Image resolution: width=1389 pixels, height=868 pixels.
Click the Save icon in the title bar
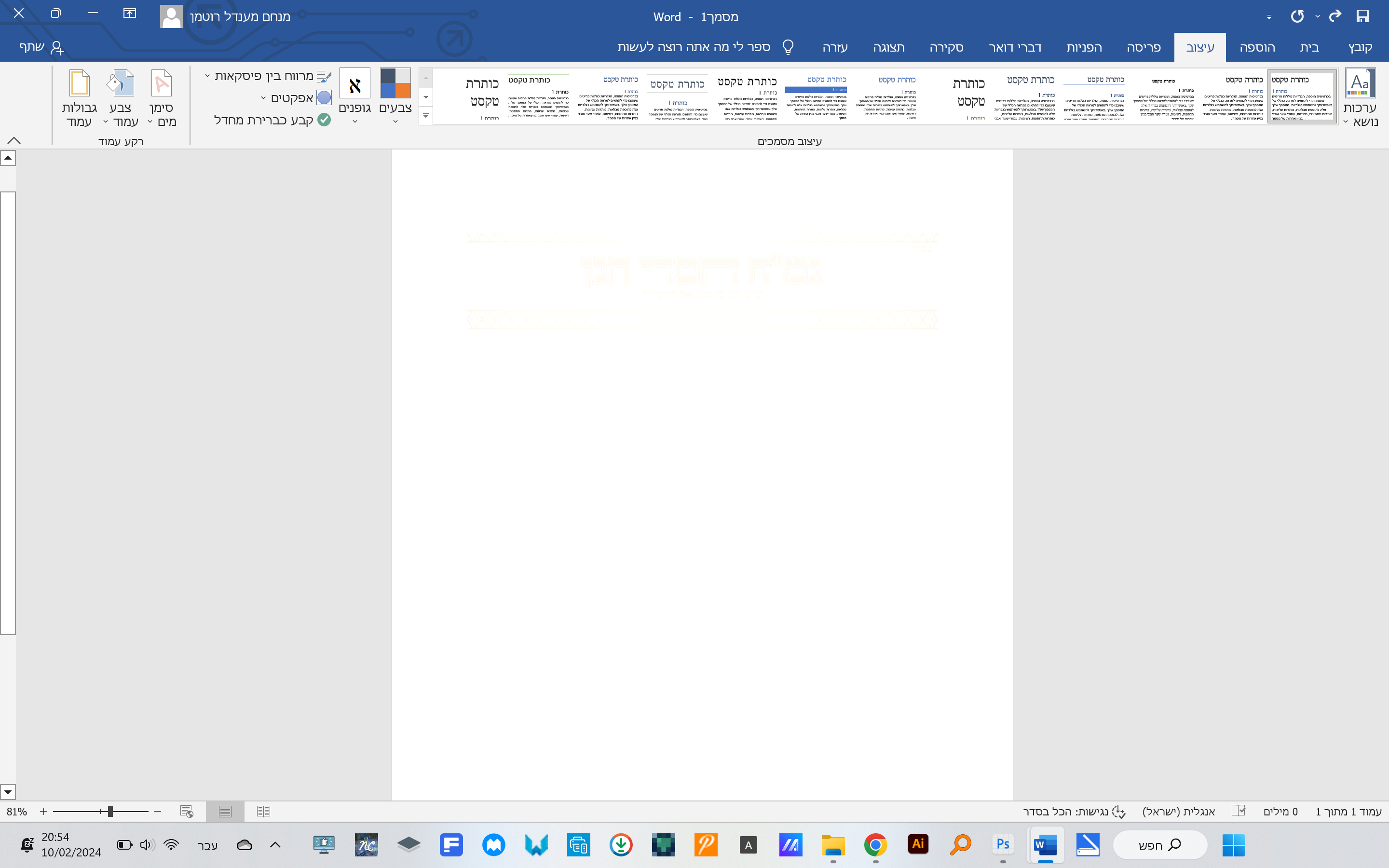1362,16
